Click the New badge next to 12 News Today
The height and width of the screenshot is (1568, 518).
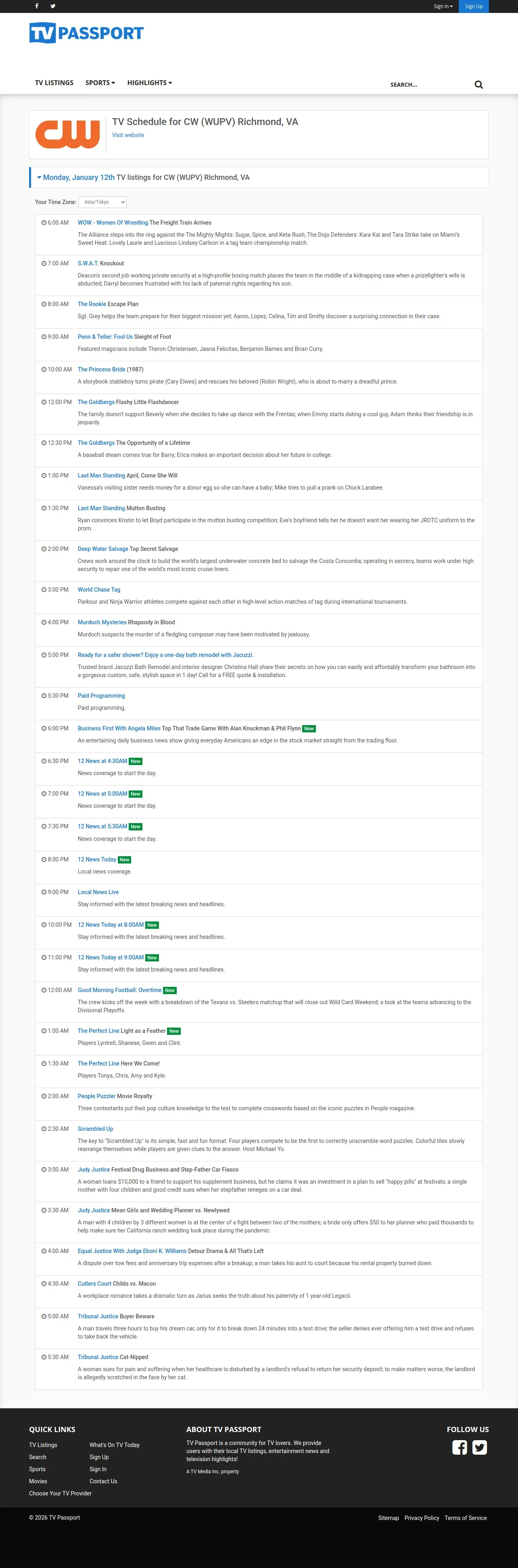(125, 859)
